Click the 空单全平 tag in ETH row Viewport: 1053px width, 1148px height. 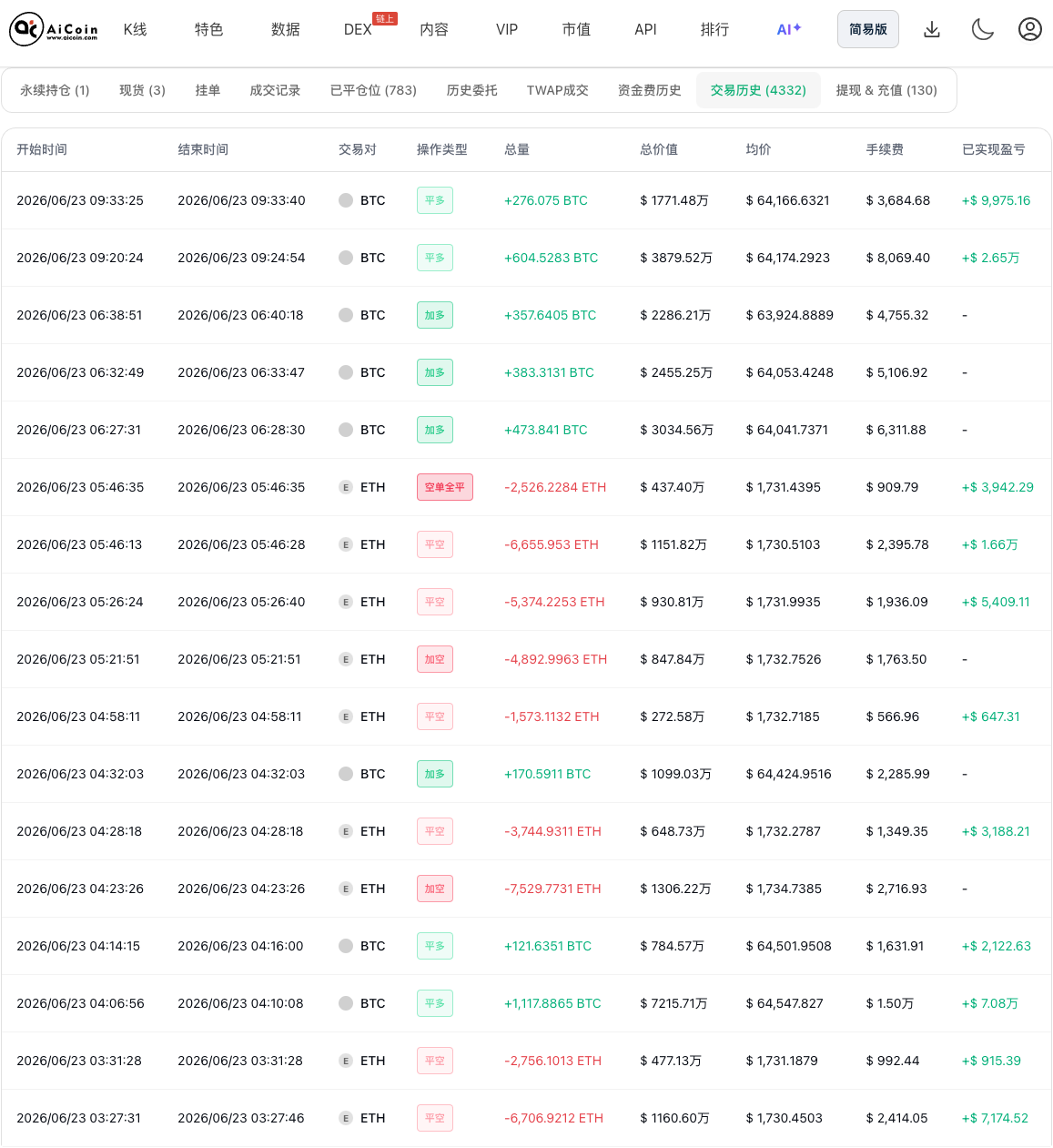(x=445, y=487)
